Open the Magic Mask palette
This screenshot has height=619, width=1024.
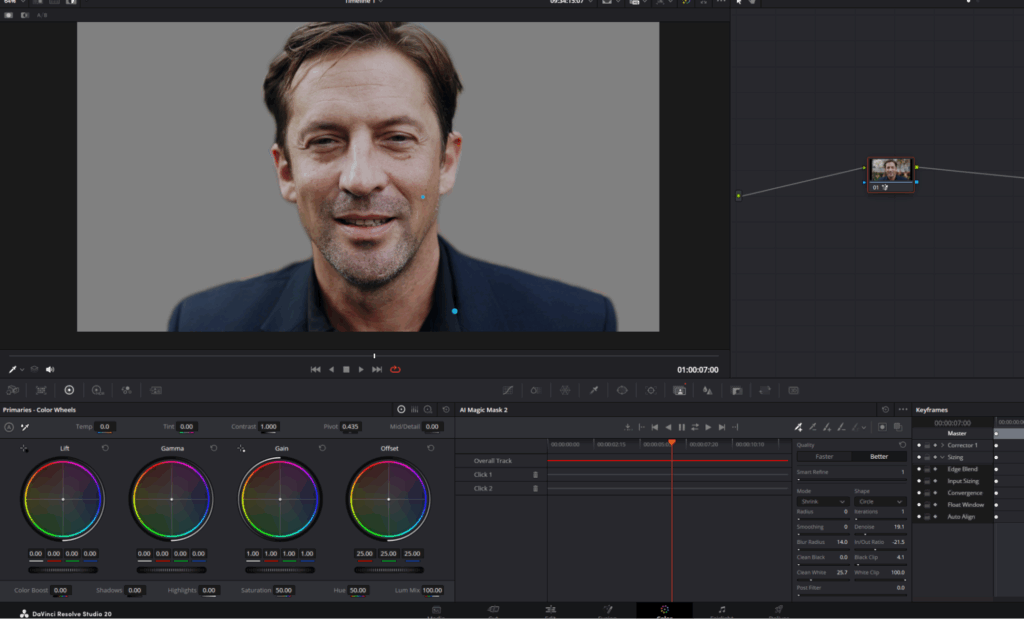(679, 390)
